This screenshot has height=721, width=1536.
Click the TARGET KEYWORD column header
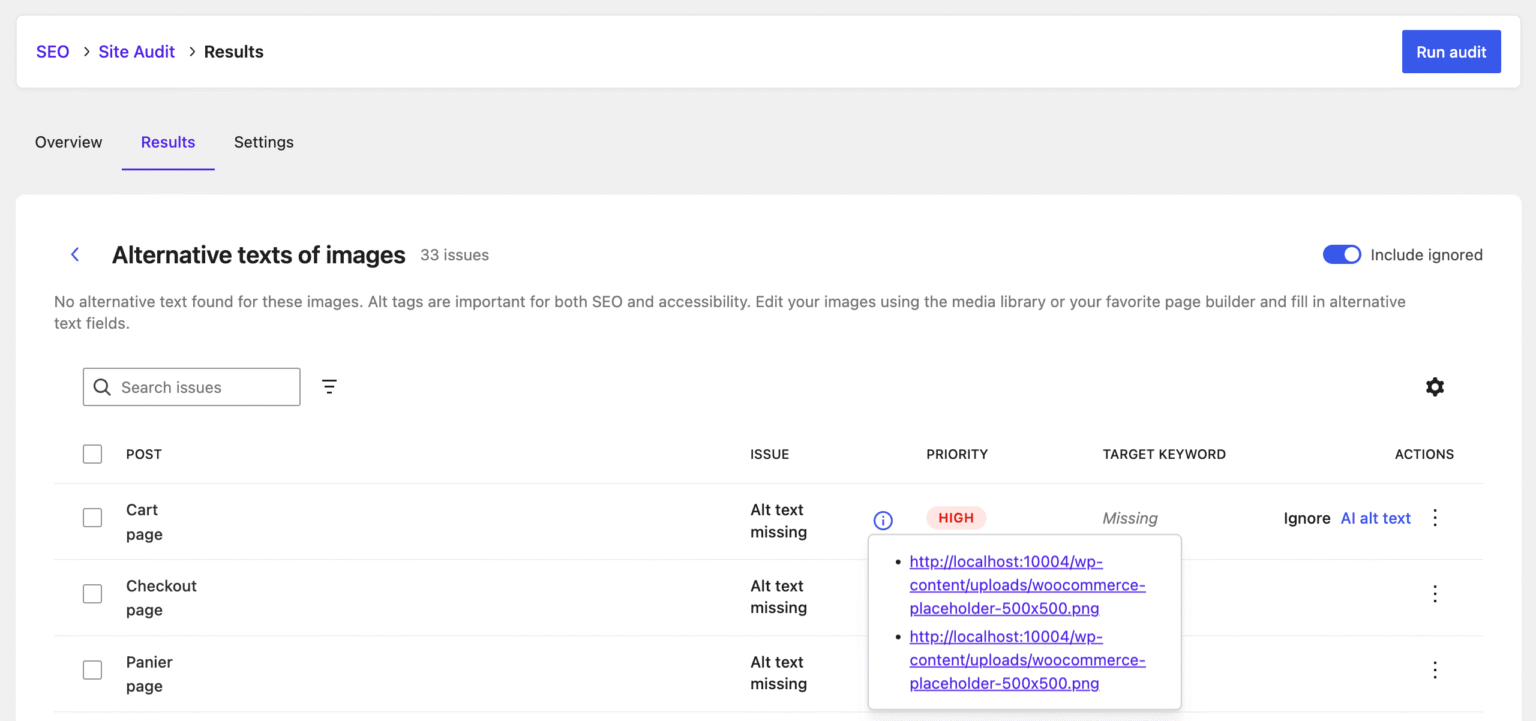pos(1164,454)
